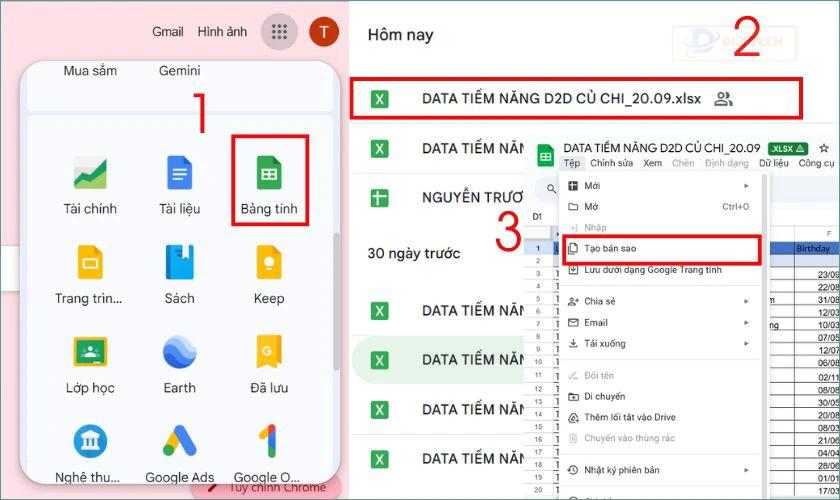This screenshot has width=840, height=500.
Task: Open the Chỉnh sửa menu
Action: [611, 163]
